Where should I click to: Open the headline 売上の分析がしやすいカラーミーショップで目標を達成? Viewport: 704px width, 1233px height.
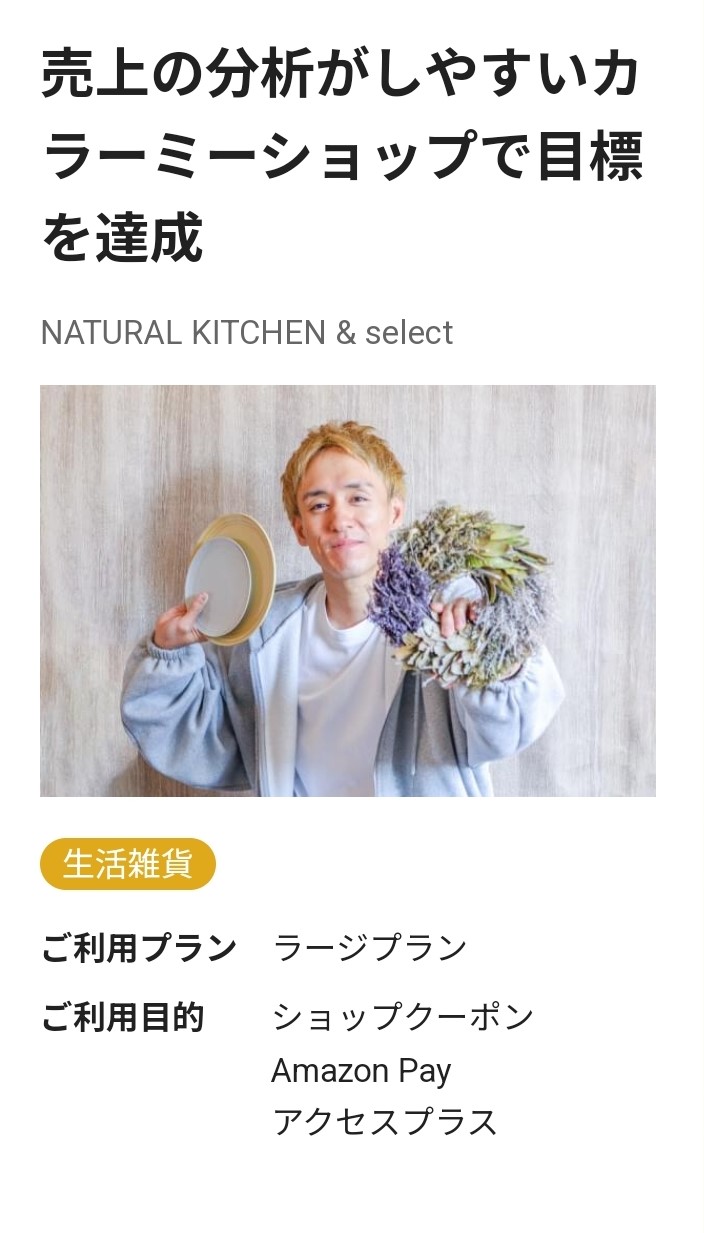(x=341, y=156)
